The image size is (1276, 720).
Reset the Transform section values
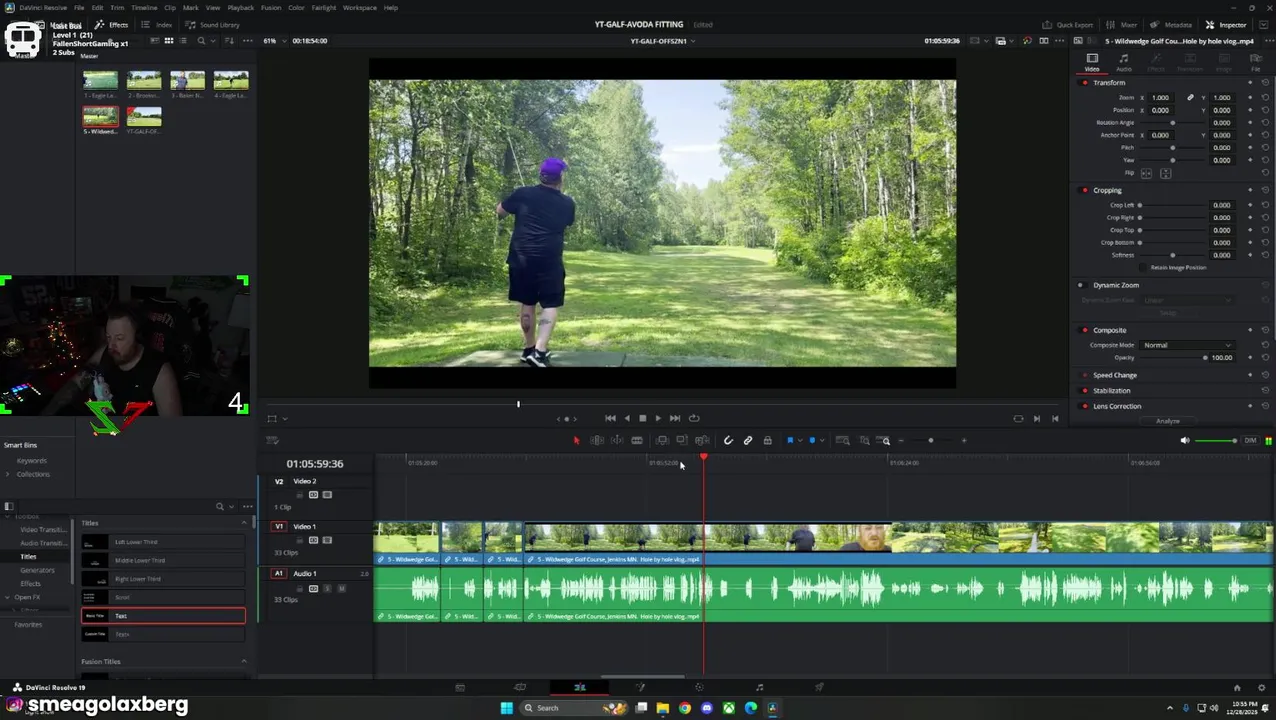[x=1265, y=83]
